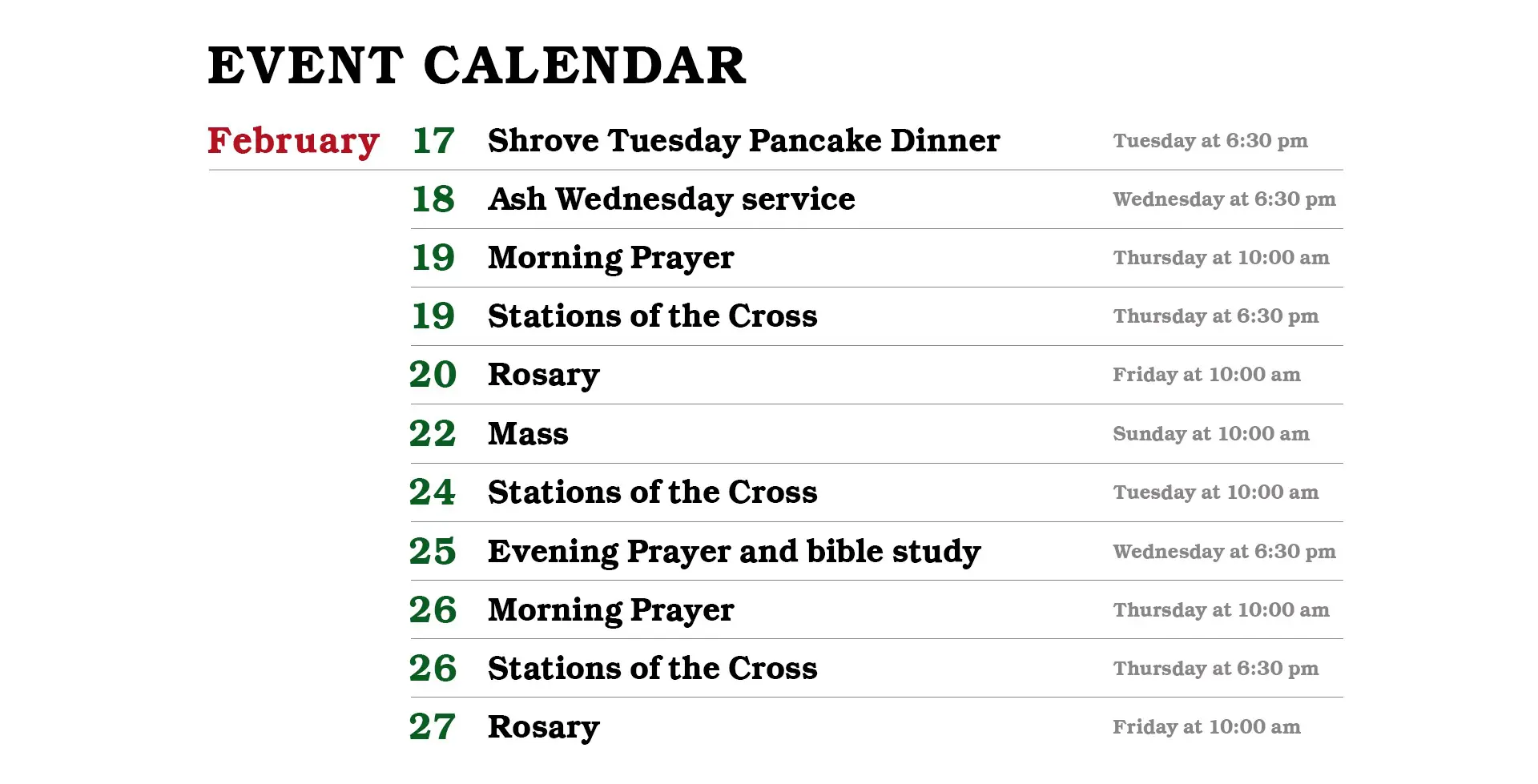The height and width of the screenshot is (784, 1538).
Task: Click the date number 17
Action: 433,141
